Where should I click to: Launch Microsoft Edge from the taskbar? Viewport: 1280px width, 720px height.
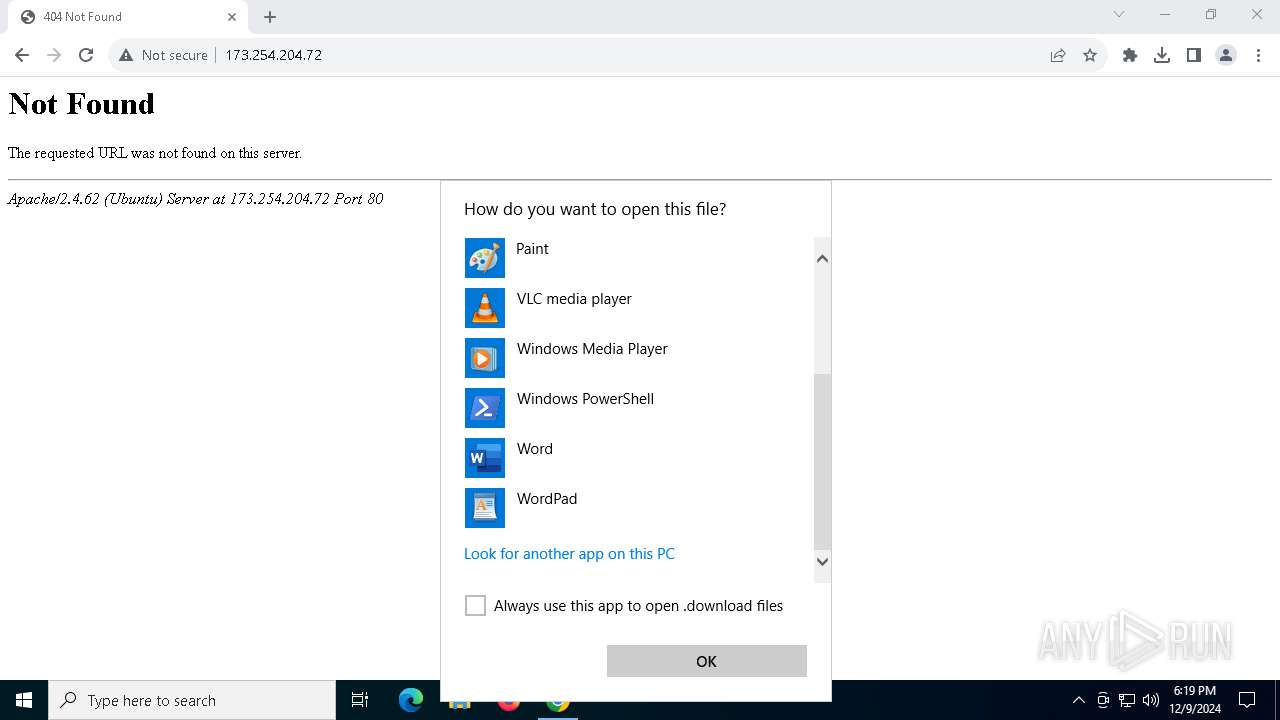(411, 700)
